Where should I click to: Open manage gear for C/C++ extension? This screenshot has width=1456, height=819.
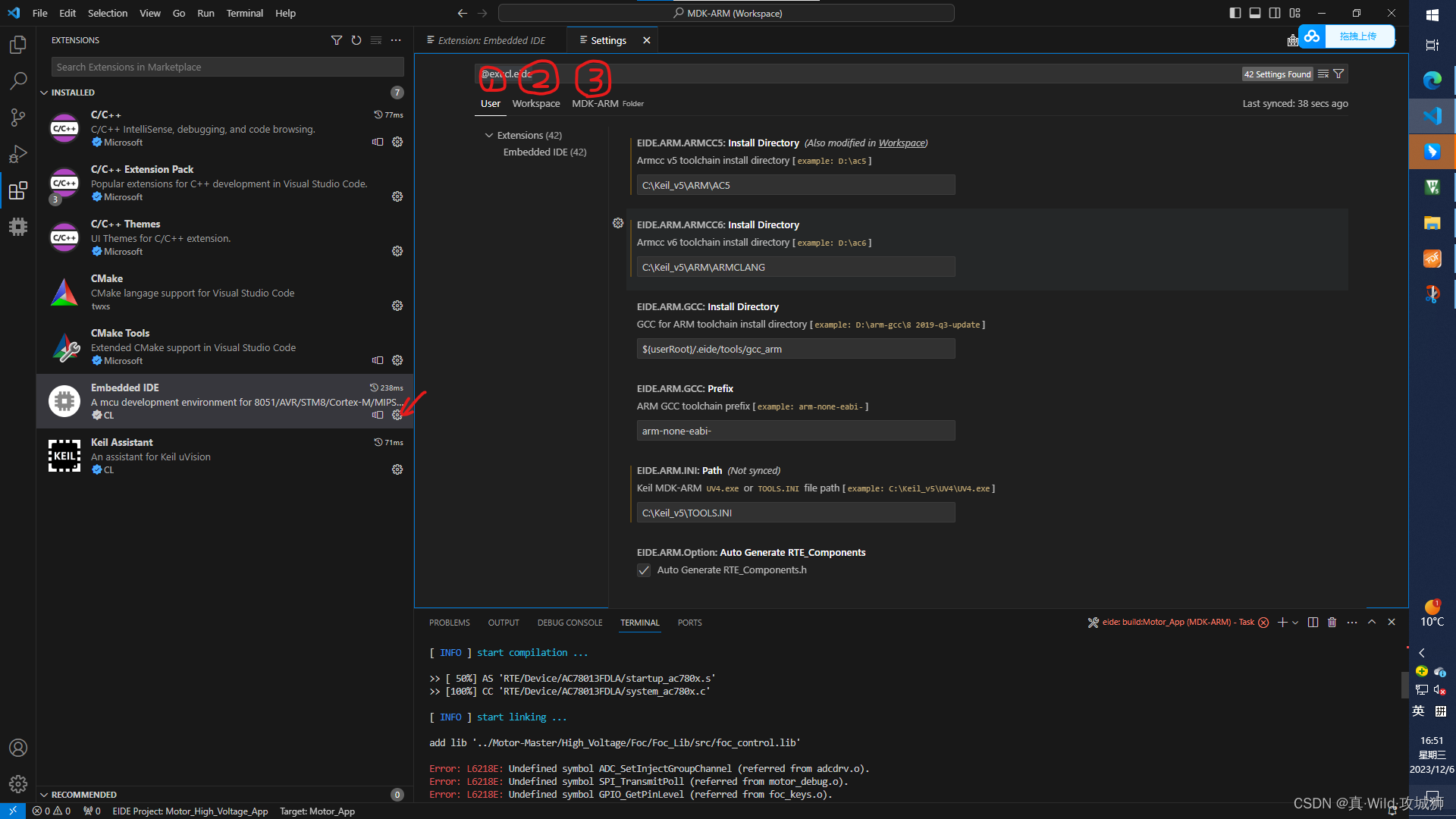(x=397, y=142)
